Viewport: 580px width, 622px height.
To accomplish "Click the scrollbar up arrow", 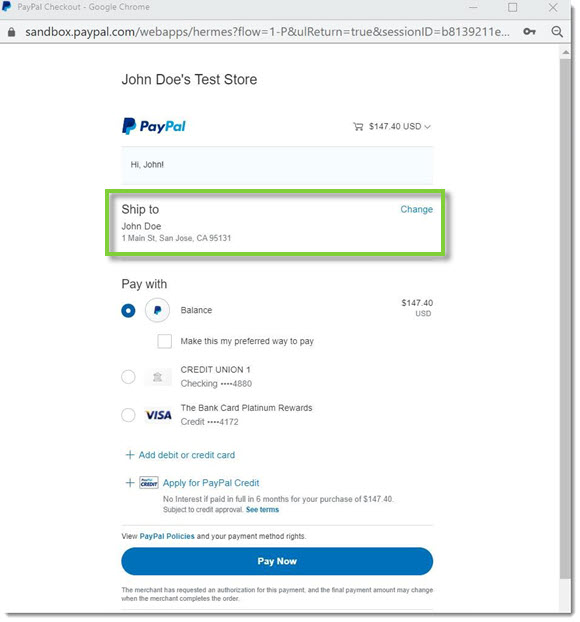I will 566,52.
